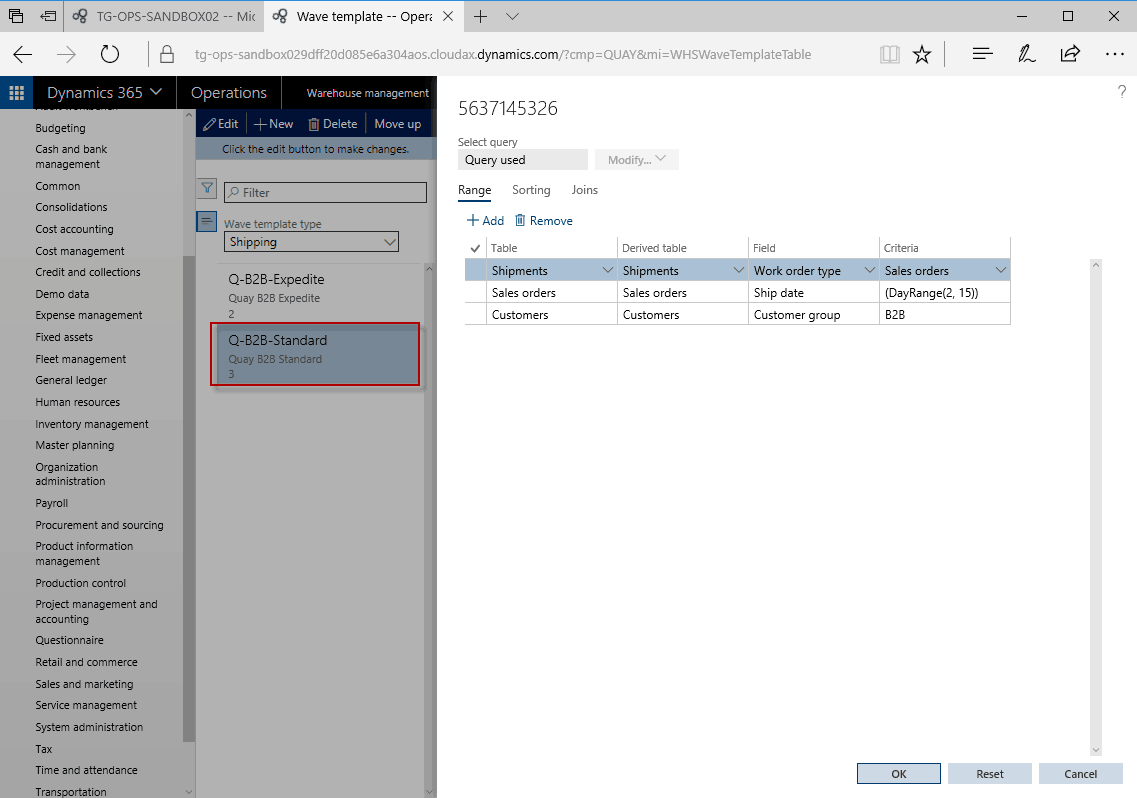Open the help question mark
The height and width of the screenshot is (798, 1137).
click(x=1122, y=91)
